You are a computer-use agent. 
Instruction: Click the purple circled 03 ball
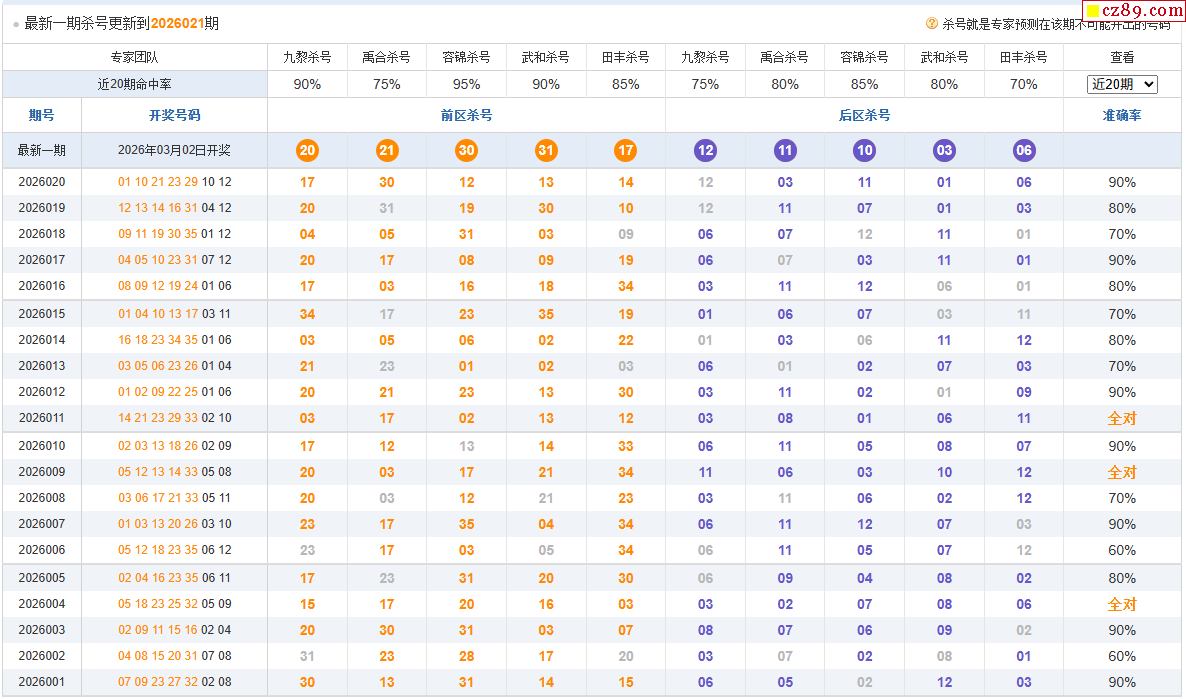[944, 151]
